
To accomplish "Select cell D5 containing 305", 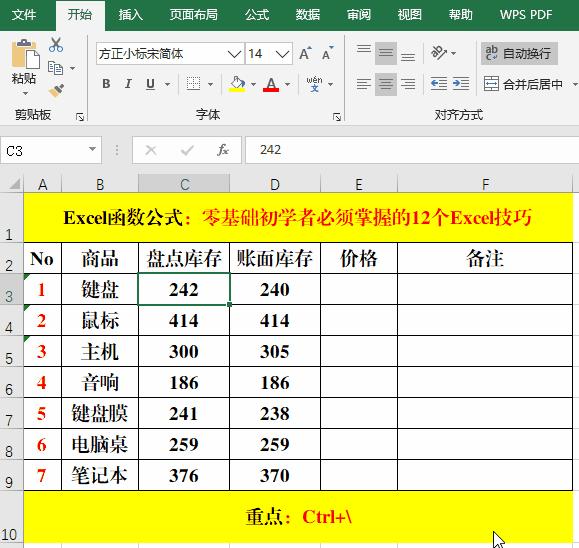I will pos(275,351).
